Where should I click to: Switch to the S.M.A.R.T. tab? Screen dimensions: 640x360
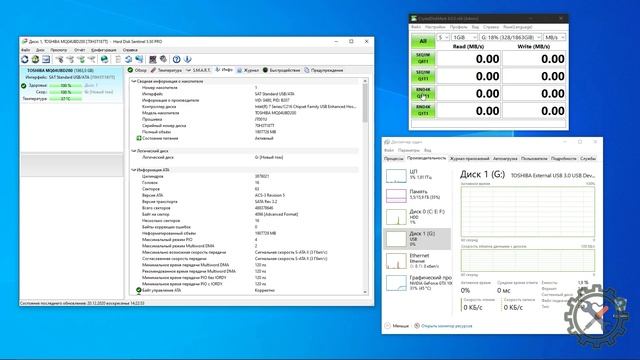coord(198,70)
